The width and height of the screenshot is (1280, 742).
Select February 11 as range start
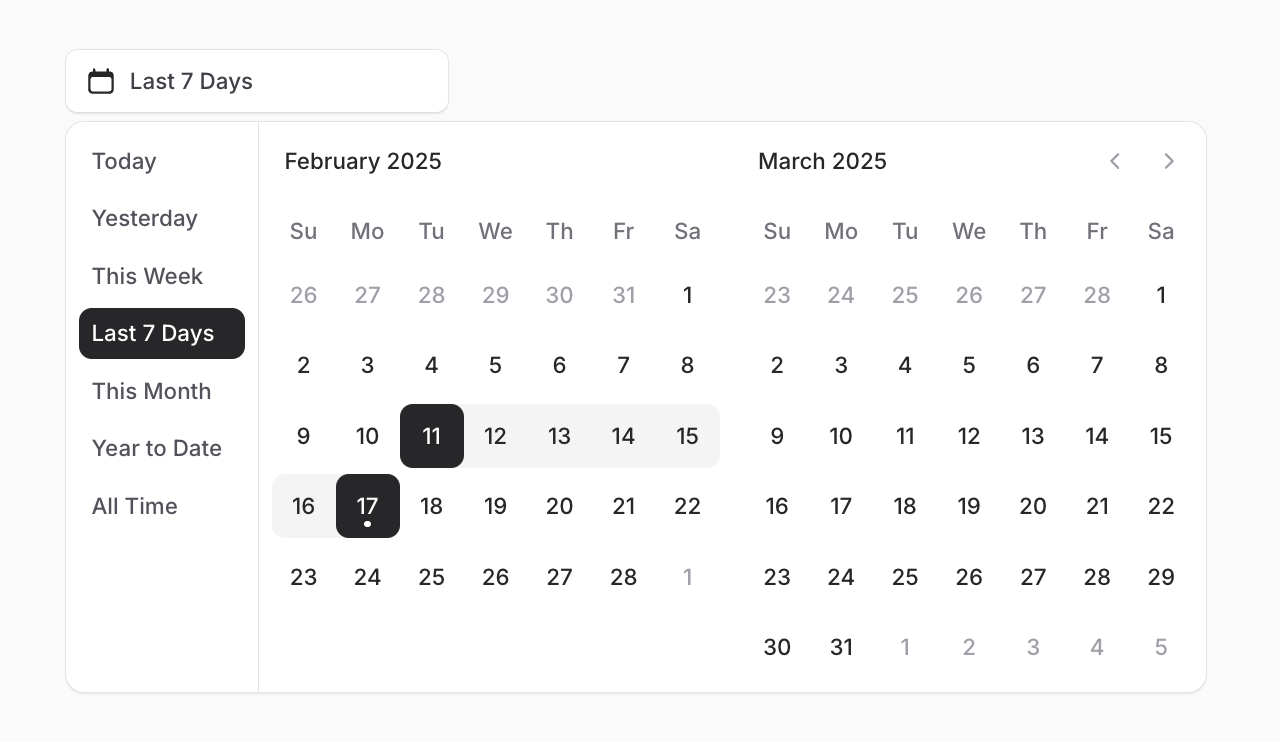432,436
